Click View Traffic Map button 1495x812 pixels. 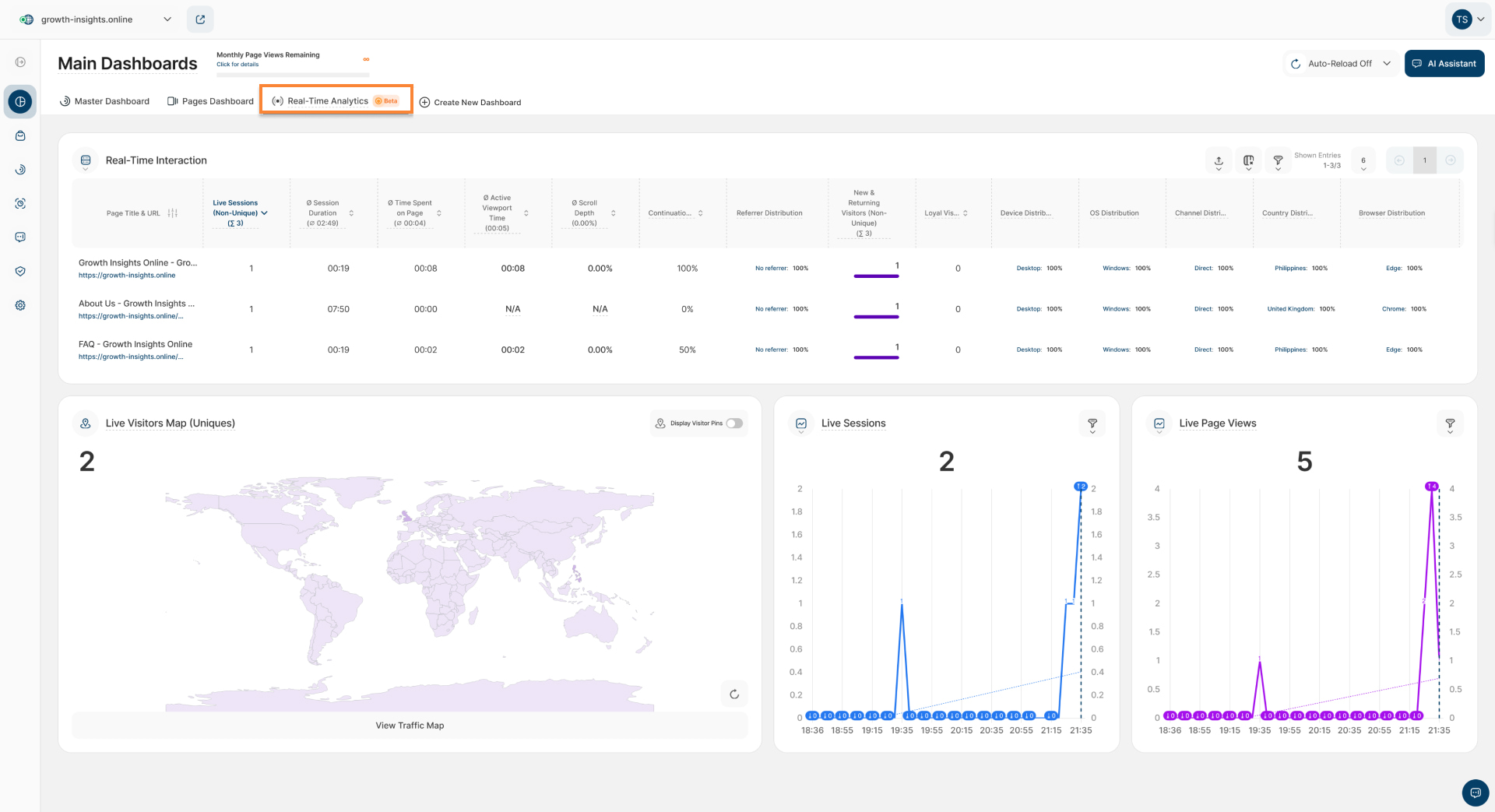tap(410, 726)
